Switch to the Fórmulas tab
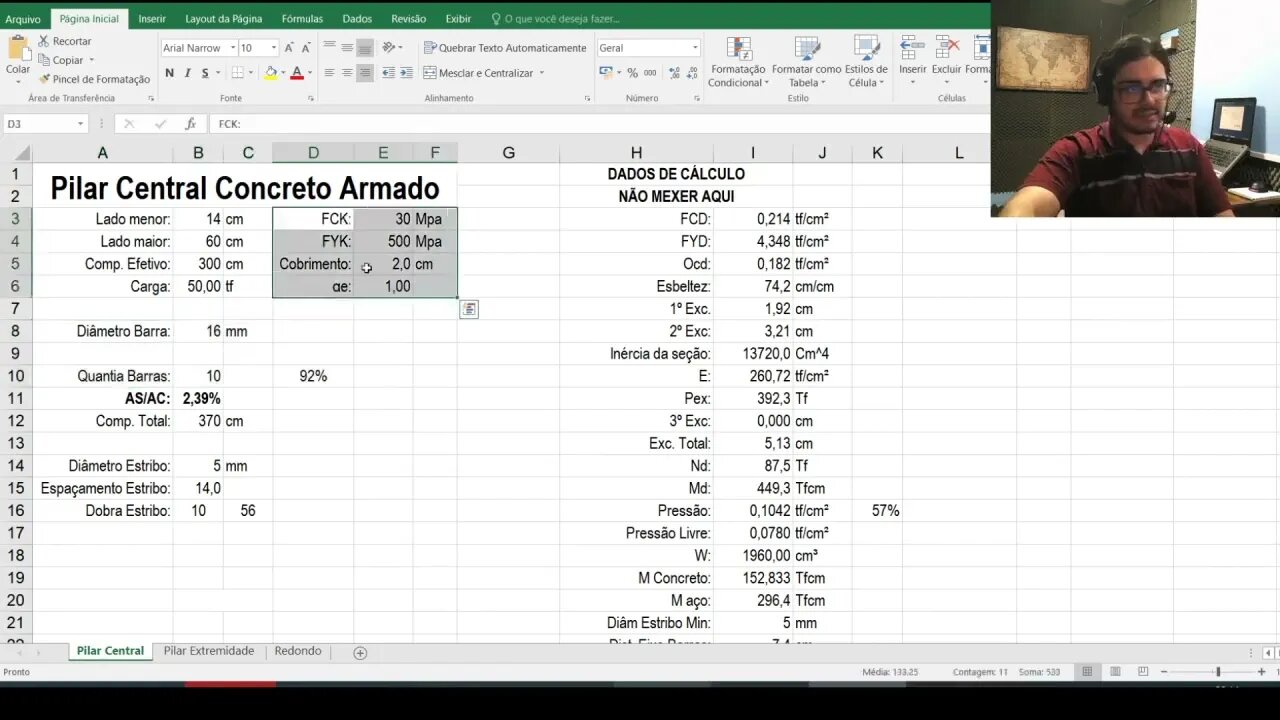This screenshot has height=720, width=1280. [x=302, y=19]
